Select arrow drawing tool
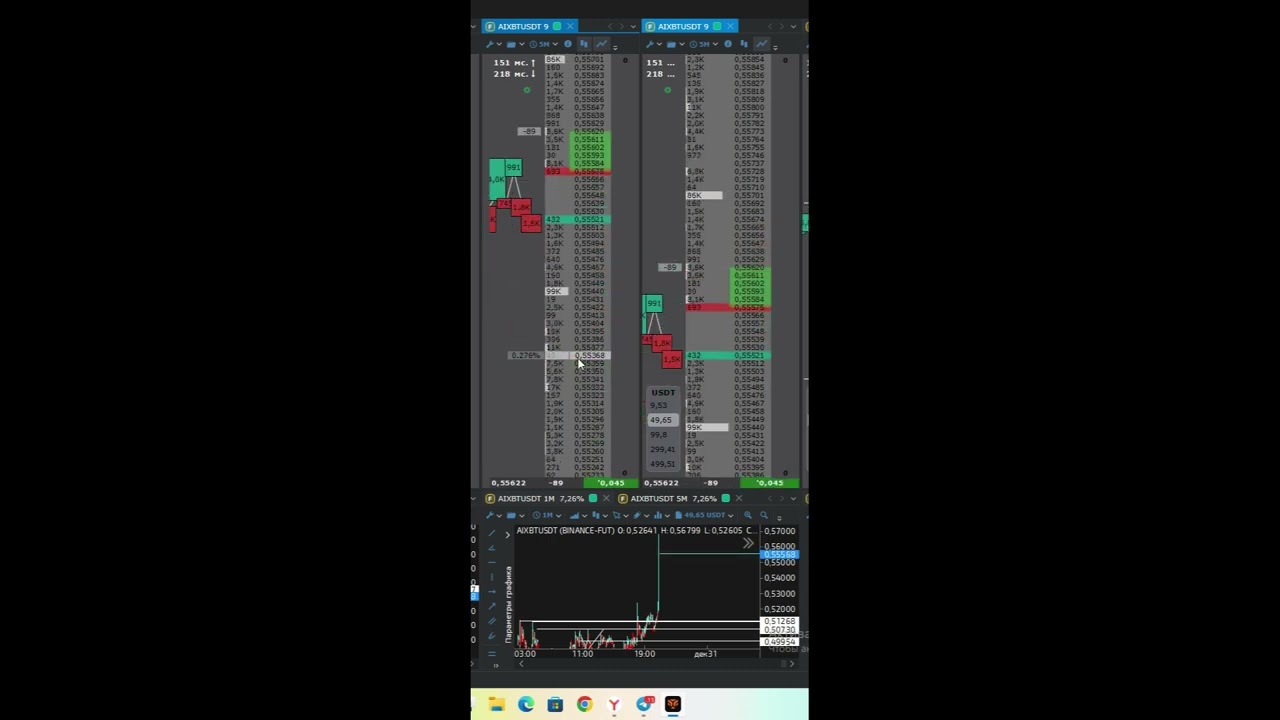Viewport: 1280px width, 720px height. [491, 606]
